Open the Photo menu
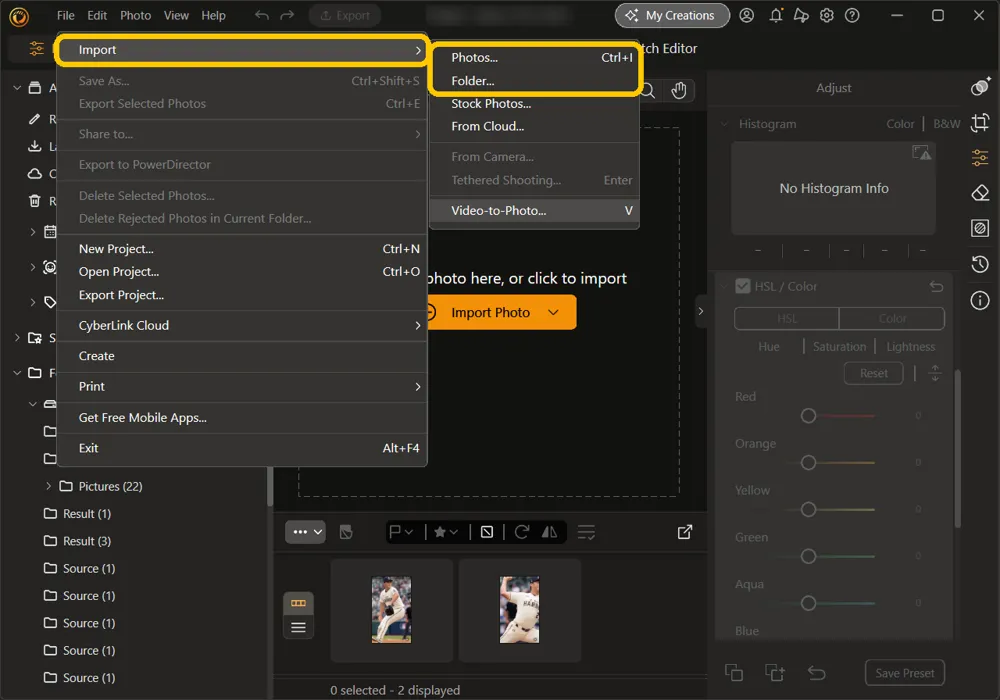This screenshot has width=1000, height=700. pyautogui.click(x=136, y=15)
